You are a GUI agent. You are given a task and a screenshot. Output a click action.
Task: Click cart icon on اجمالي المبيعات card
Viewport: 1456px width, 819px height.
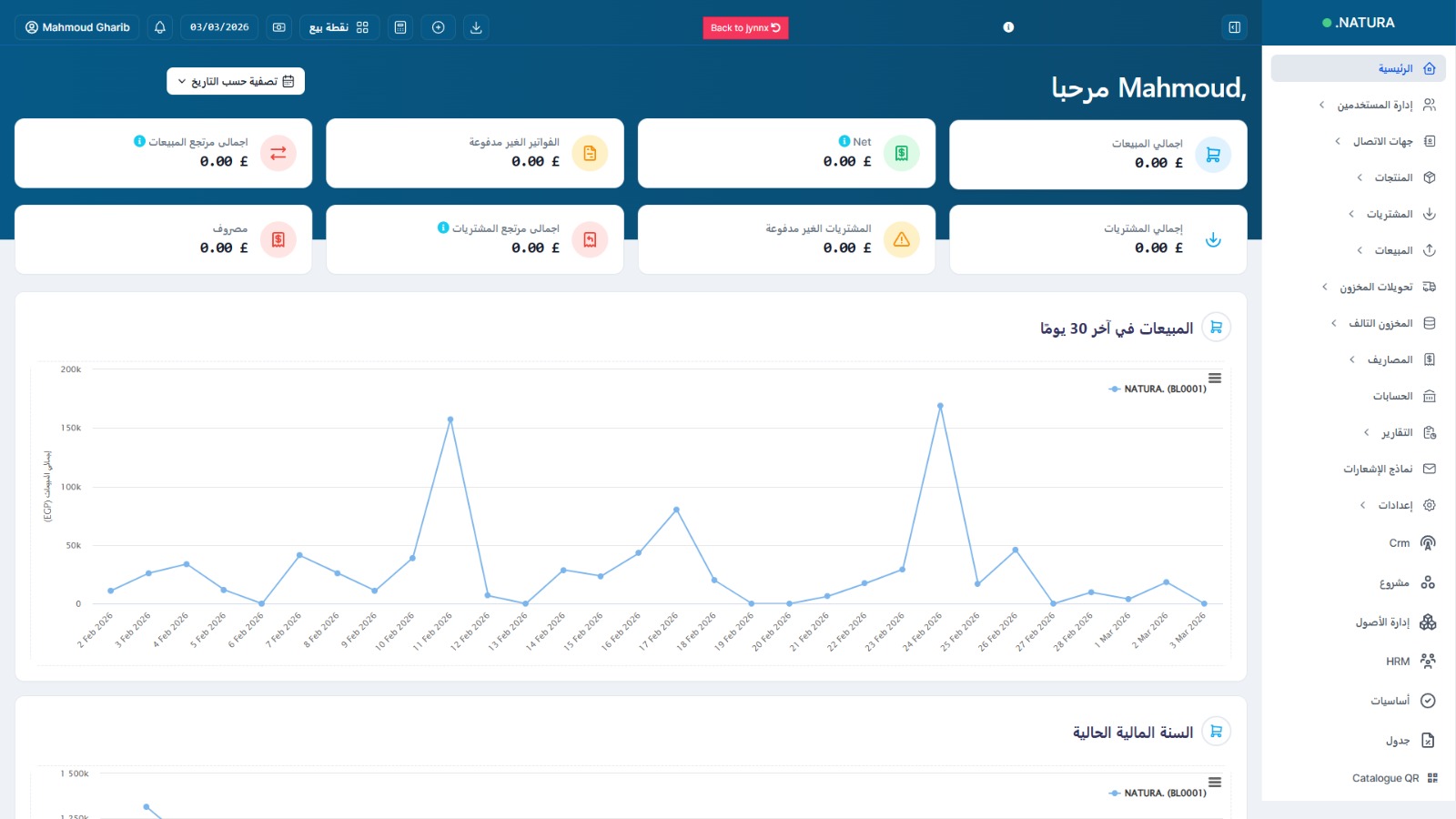pyautogui.click(x=1213, y=155)
